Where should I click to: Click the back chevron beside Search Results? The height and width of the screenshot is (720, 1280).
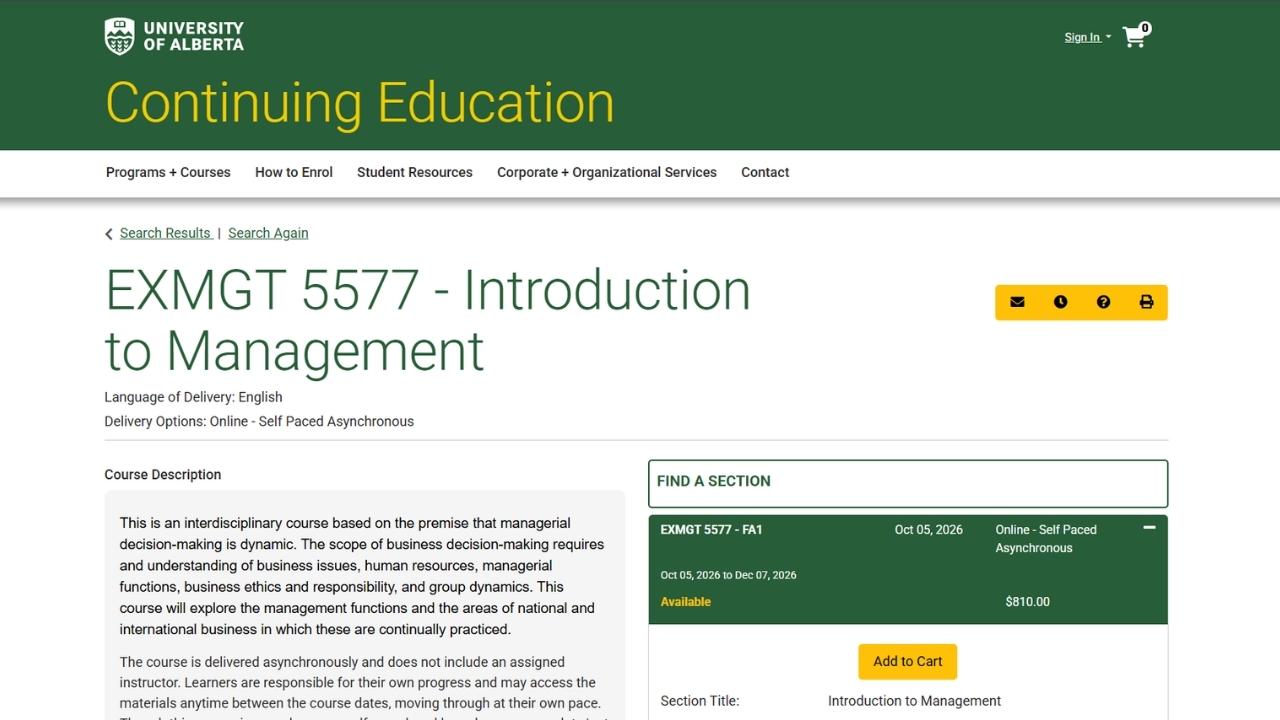pyautogui.click(x=109, y=234)
